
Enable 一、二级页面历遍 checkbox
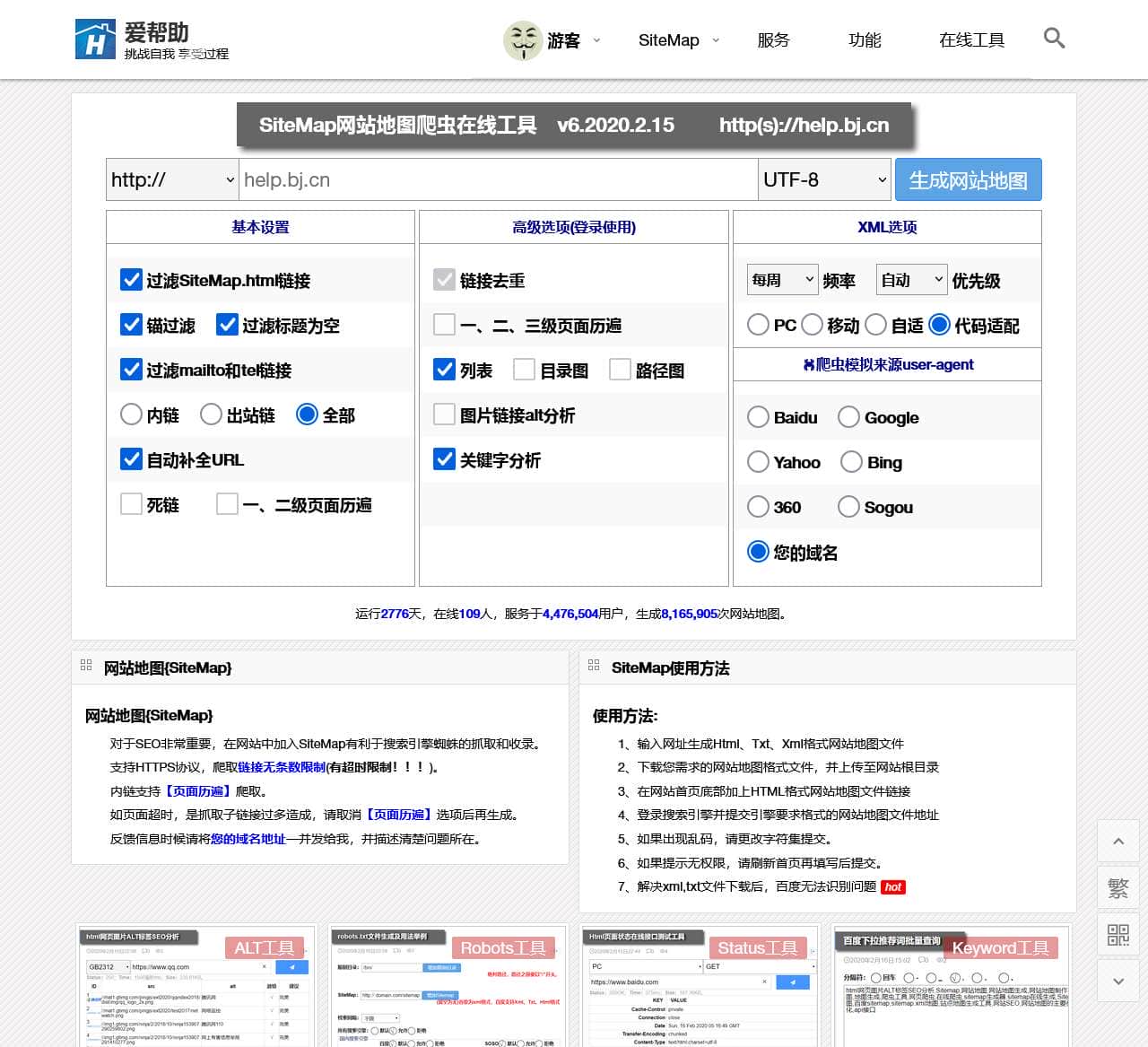point(227,503)
